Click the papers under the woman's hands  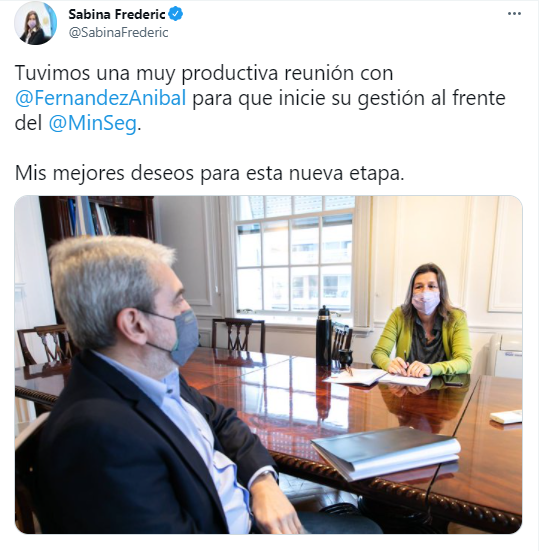pyautogui.click(x=378, y=378)
